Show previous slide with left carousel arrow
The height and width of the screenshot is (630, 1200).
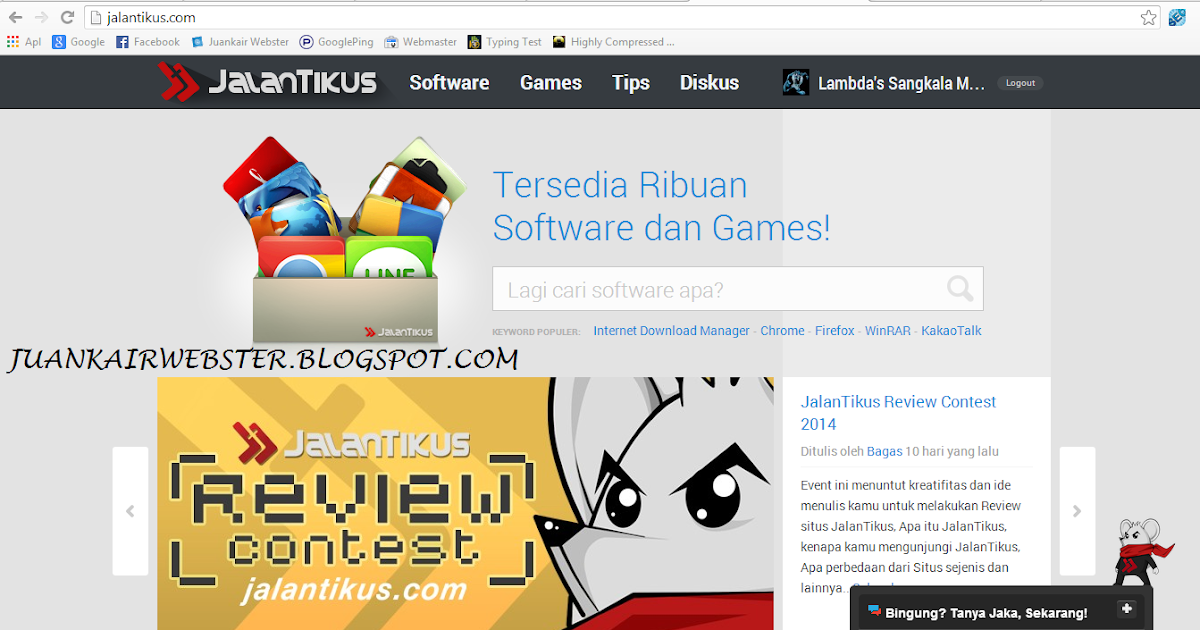coord(130,511)
